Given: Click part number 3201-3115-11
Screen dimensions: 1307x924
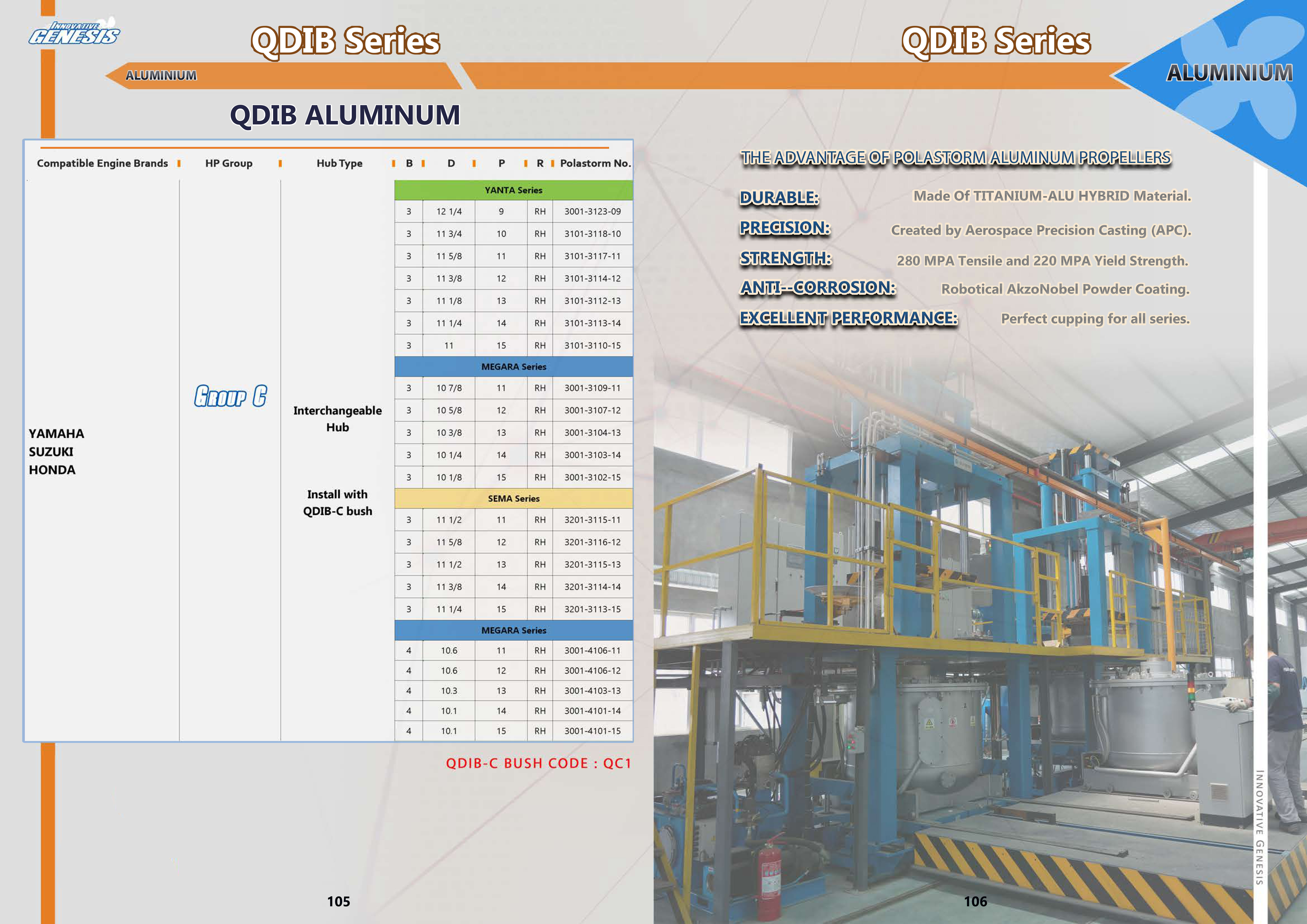Looking at the screenshot, I should pyautogui.click(x=593, y=520).
